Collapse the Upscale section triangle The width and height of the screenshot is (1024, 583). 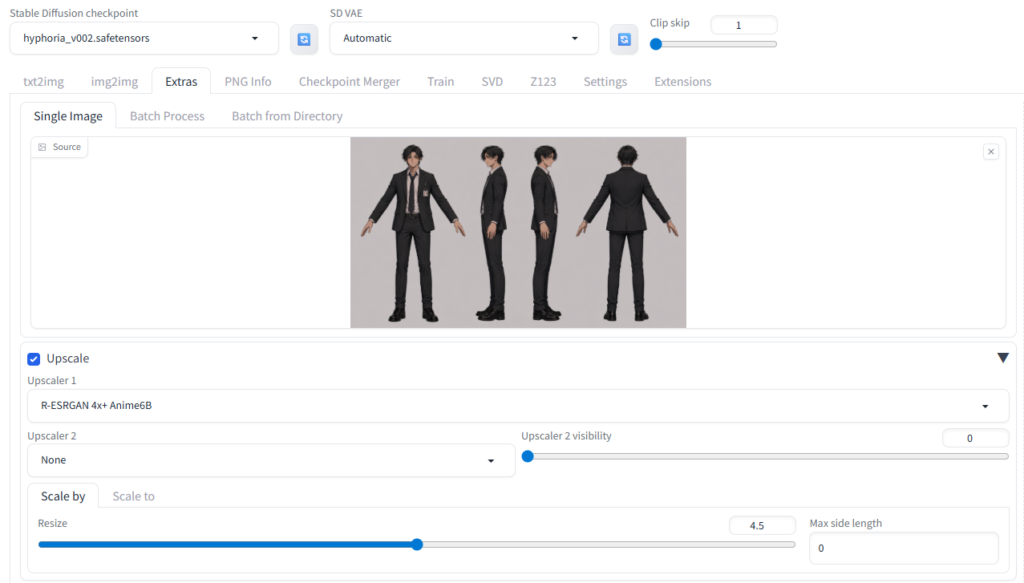[1002, 358]
